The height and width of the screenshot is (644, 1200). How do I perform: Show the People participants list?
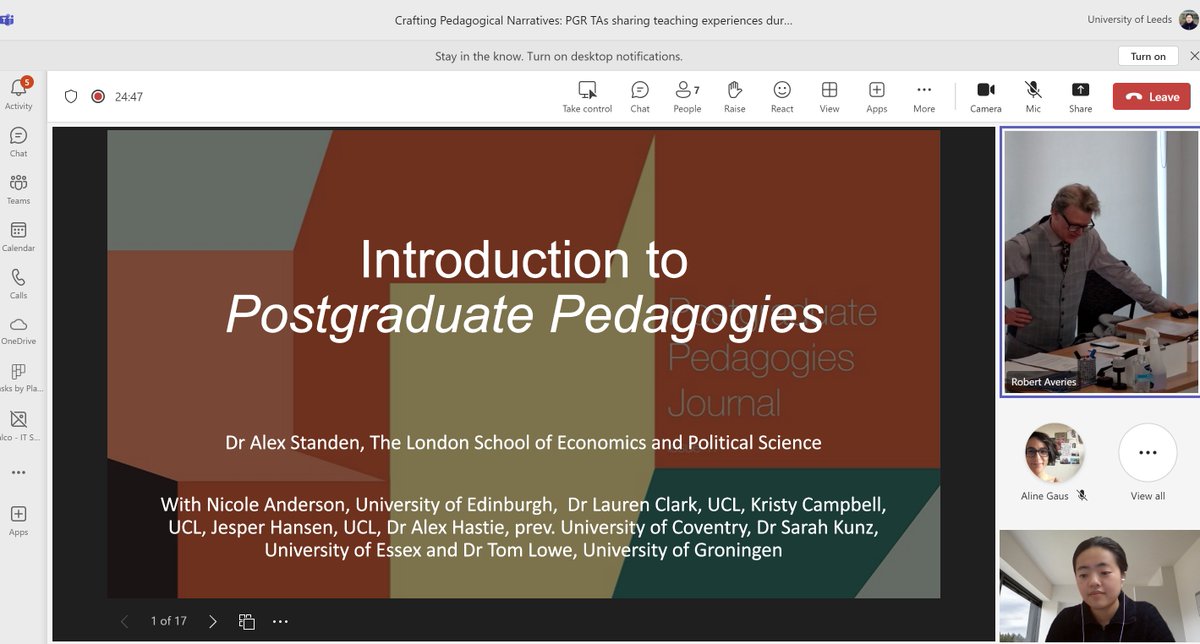[687, 97]
